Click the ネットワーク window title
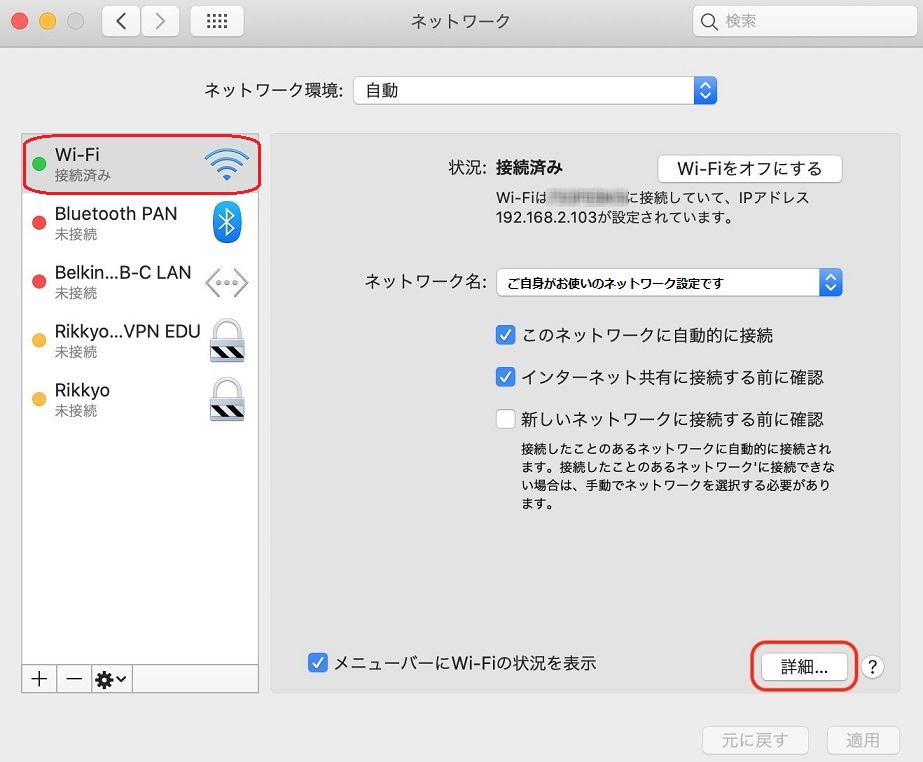Image resolution: width=923 pixels, height=762 pixels. pyautogui.click(x=460, y=22)
